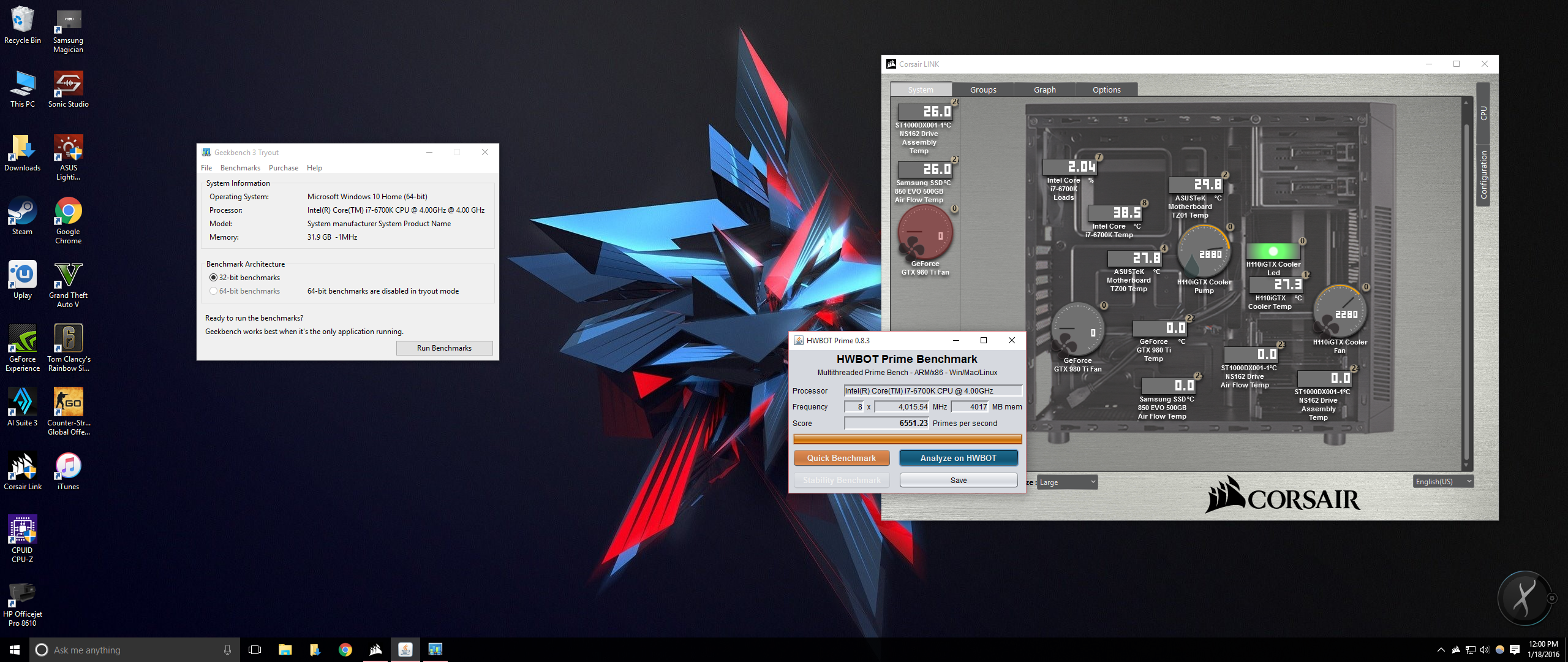Open the vertical CPU side tab
The height and width of the screenshot is (662, 1568).
click(x=1483, y=113)
